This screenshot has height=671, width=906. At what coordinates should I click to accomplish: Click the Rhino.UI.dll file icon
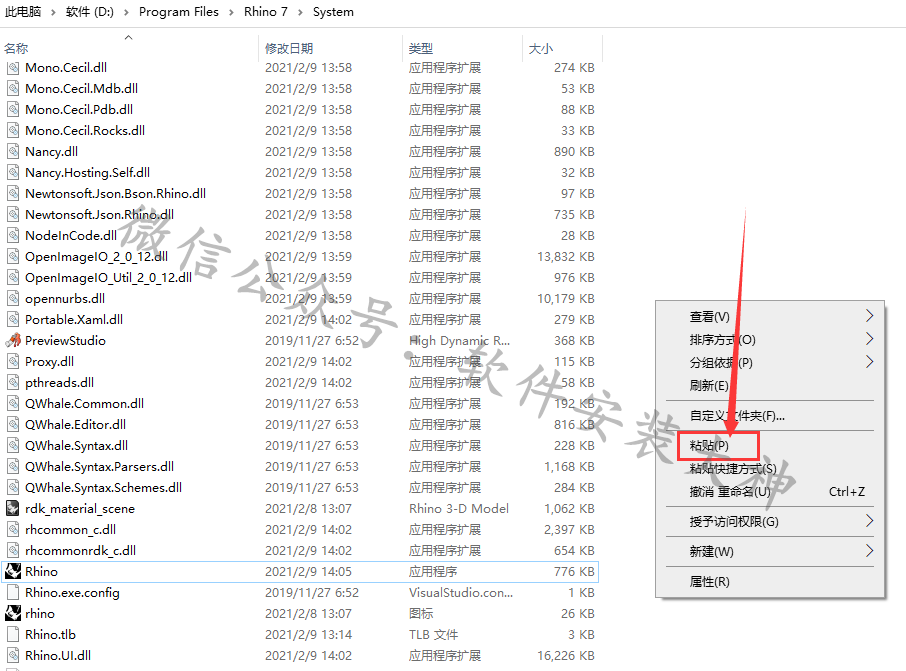(x=13, y=655)
